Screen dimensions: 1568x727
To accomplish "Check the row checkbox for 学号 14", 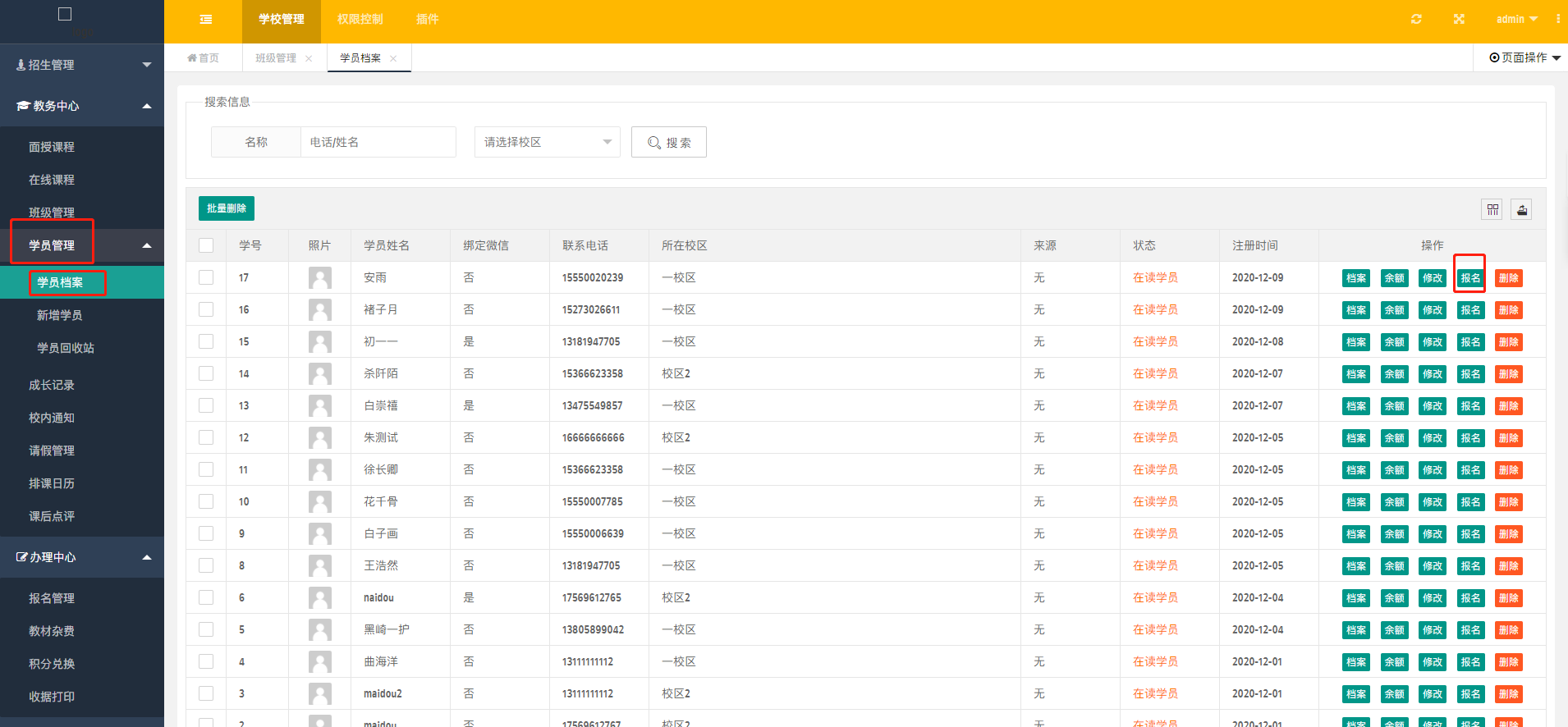I will point(206,373).
